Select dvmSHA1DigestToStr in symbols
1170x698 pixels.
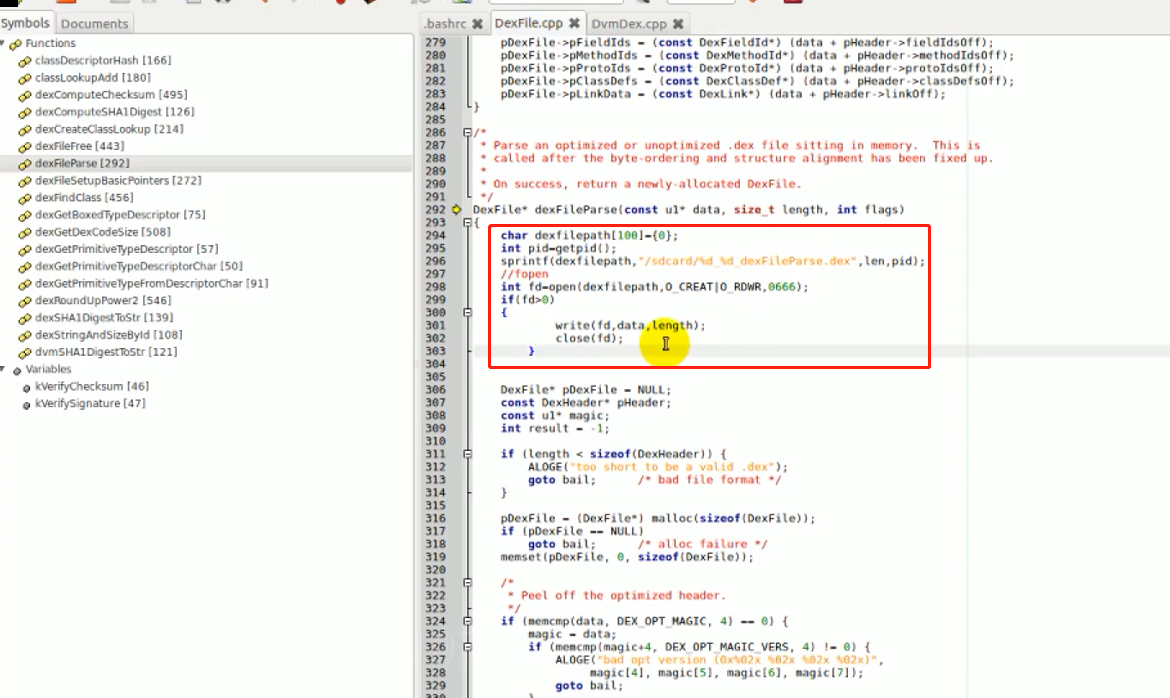pos(90,352)
